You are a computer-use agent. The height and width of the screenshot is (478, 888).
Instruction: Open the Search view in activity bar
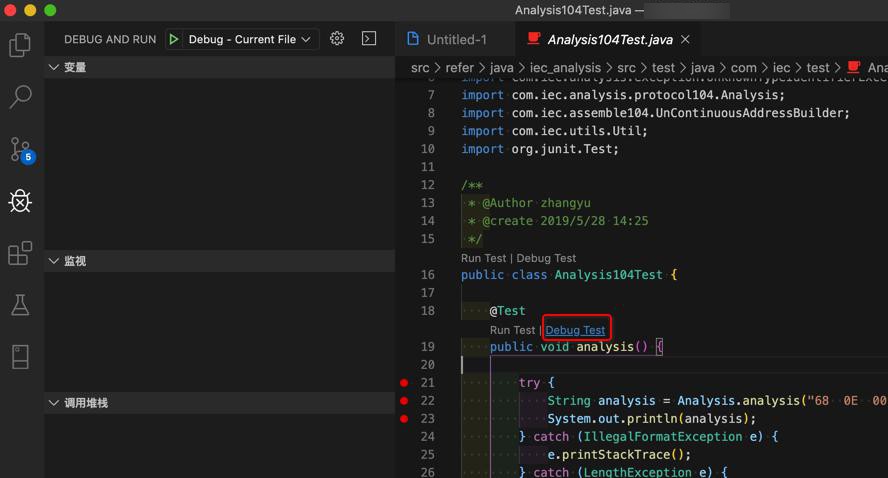(20, 96)
